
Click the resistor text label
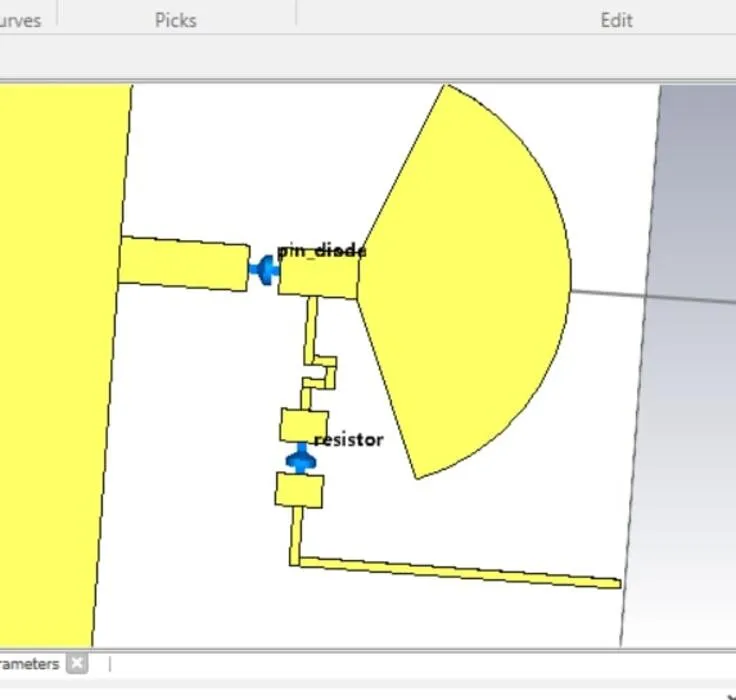[x=348, y=440]
